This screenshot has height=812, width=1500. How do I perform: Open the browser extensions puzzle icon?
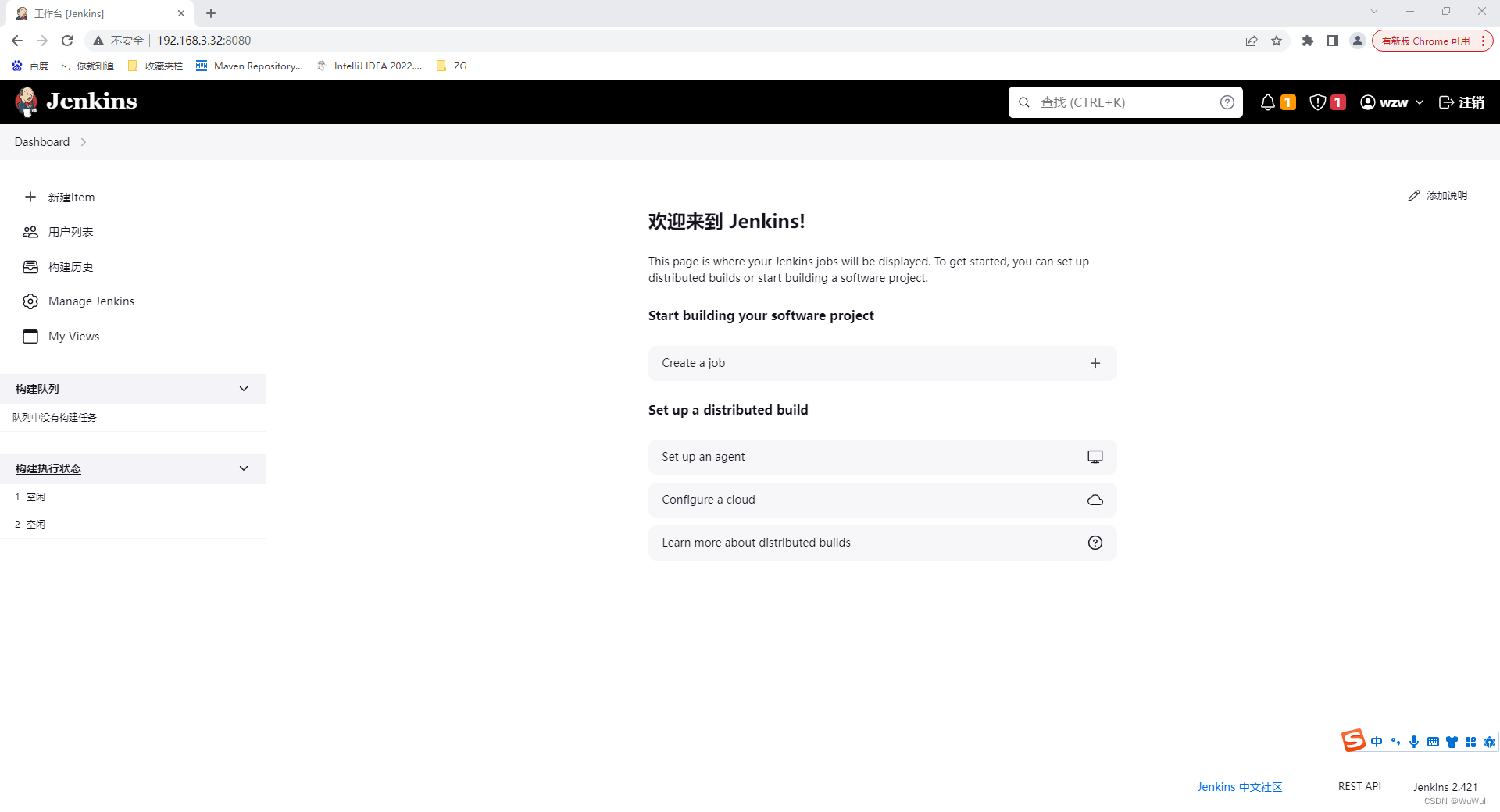click(x=1308, y=41)
